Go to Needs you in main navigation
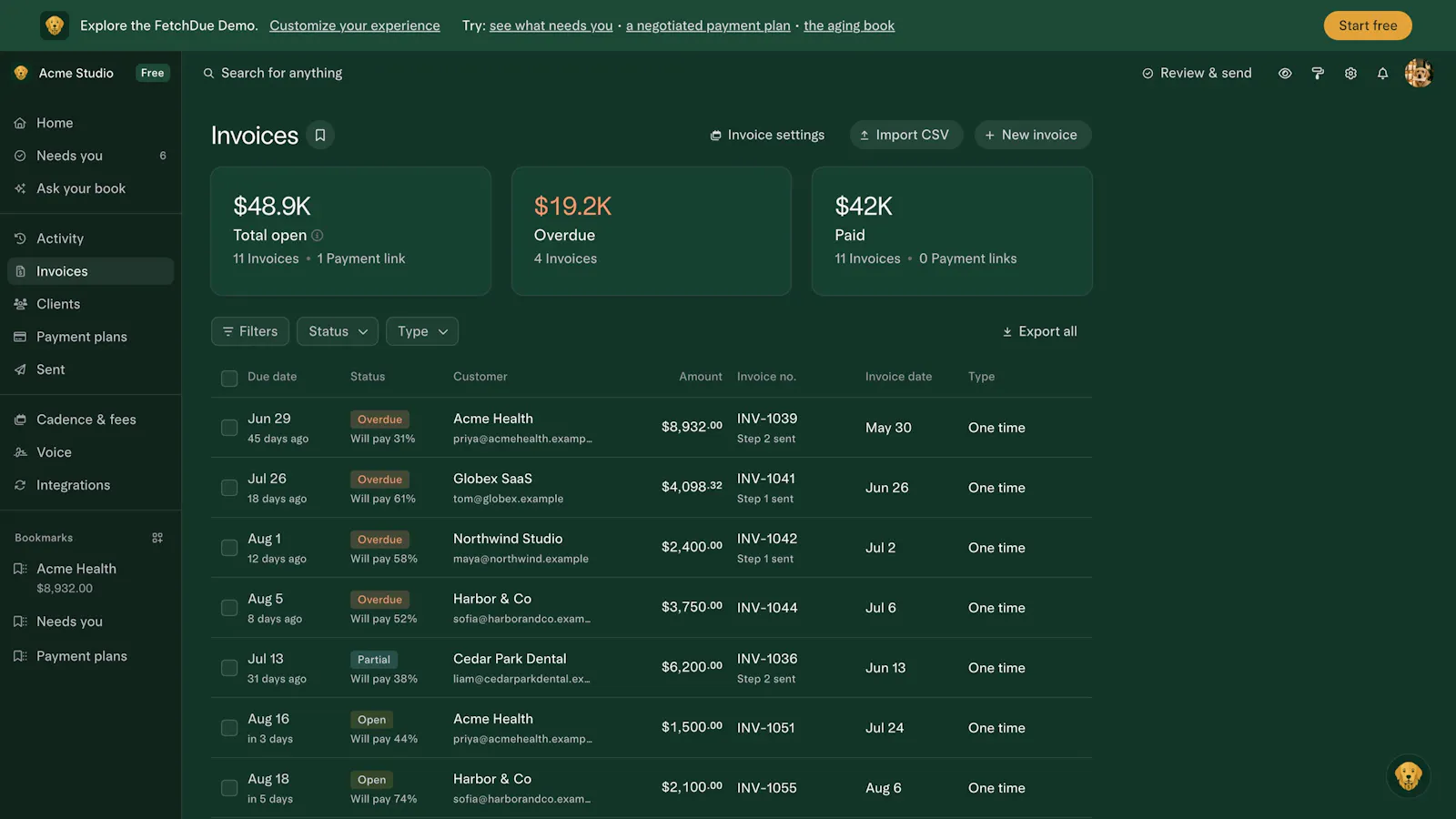This screenshot has width=1456, height=819. point(90,156)
